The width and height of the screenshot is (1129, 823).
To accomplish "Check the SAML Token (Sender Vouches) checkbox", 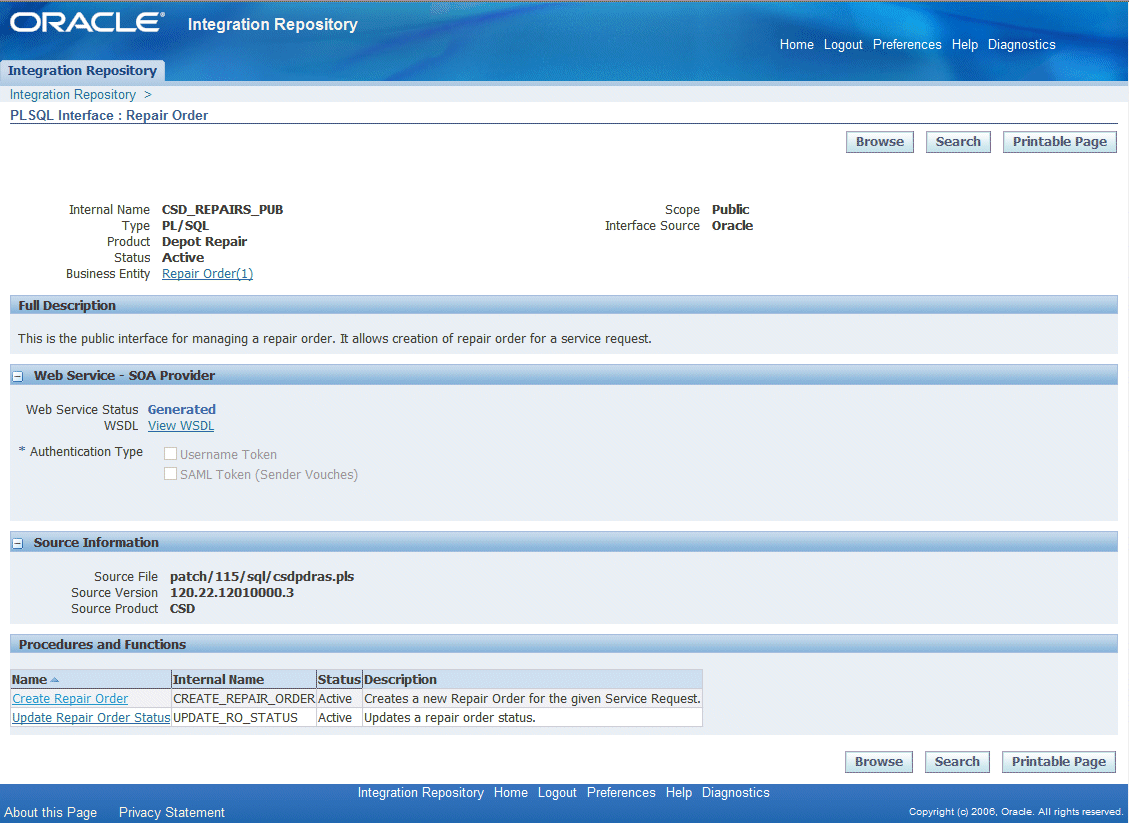I will (171, 474).
